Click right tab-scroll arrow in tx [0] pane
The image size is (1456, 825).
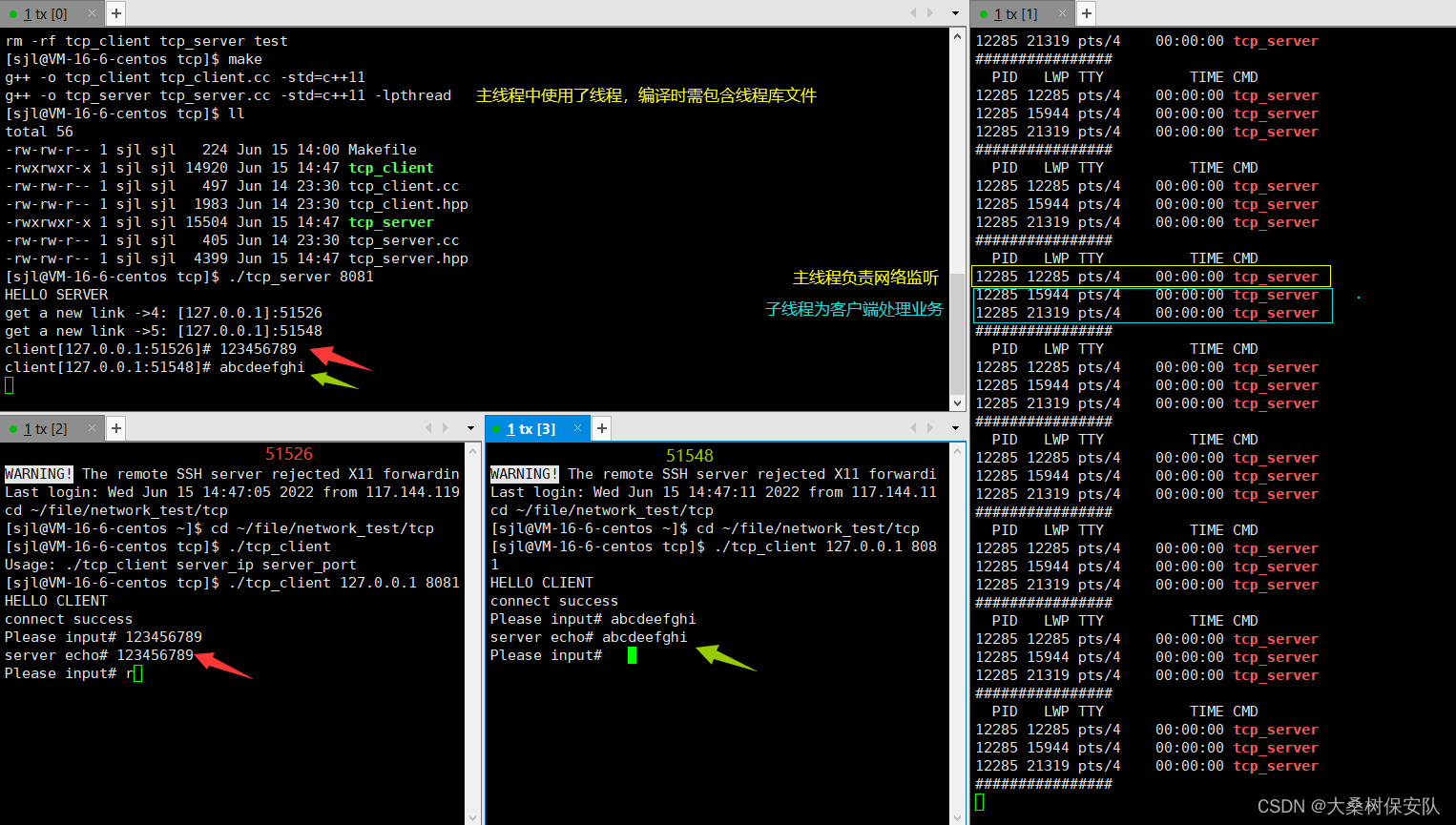coord(930,13)
